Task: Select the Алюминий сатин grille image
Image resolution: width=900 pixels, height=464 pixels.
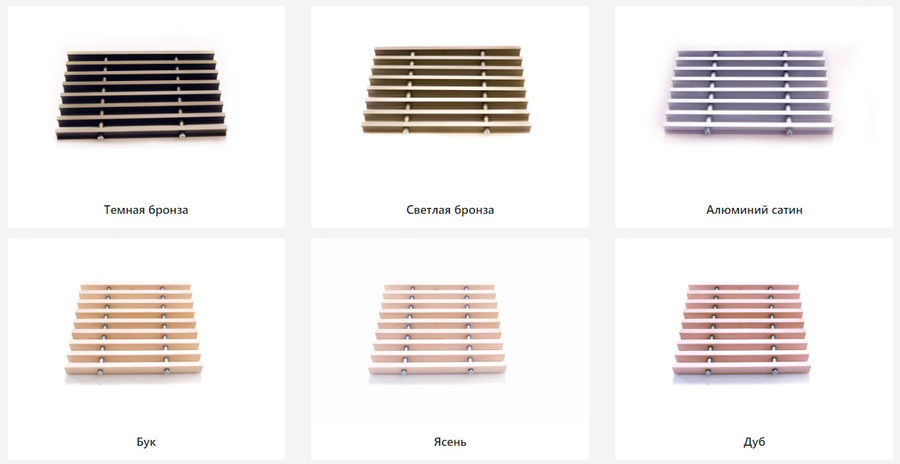Action: pos(749,92)
